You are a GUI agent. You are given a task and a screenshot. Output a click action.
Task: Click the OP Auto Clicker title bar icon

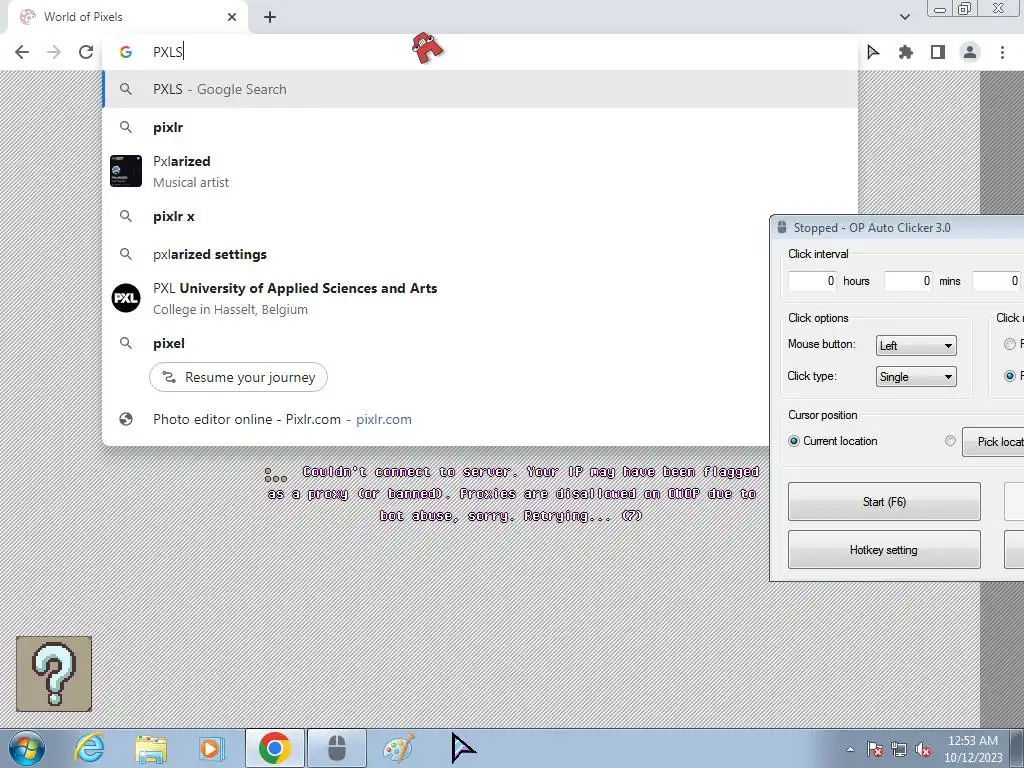[782, 228]
